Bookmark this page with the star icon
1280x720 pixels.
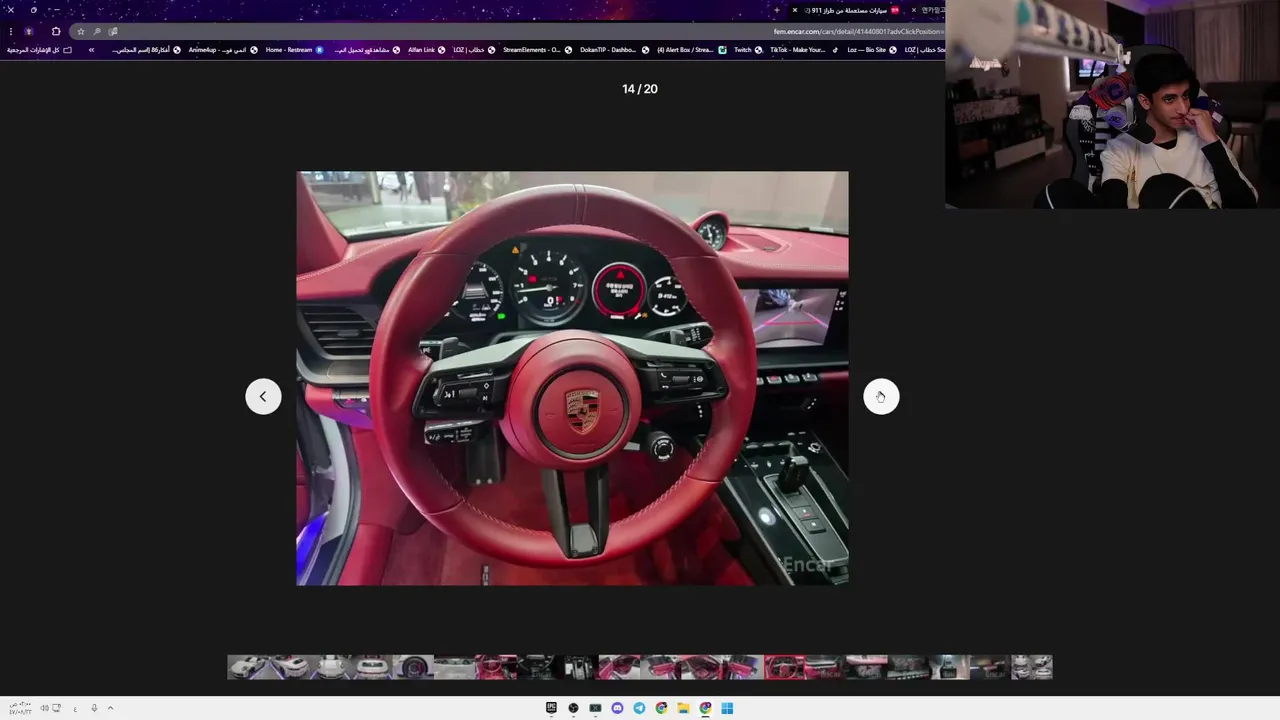81,31
